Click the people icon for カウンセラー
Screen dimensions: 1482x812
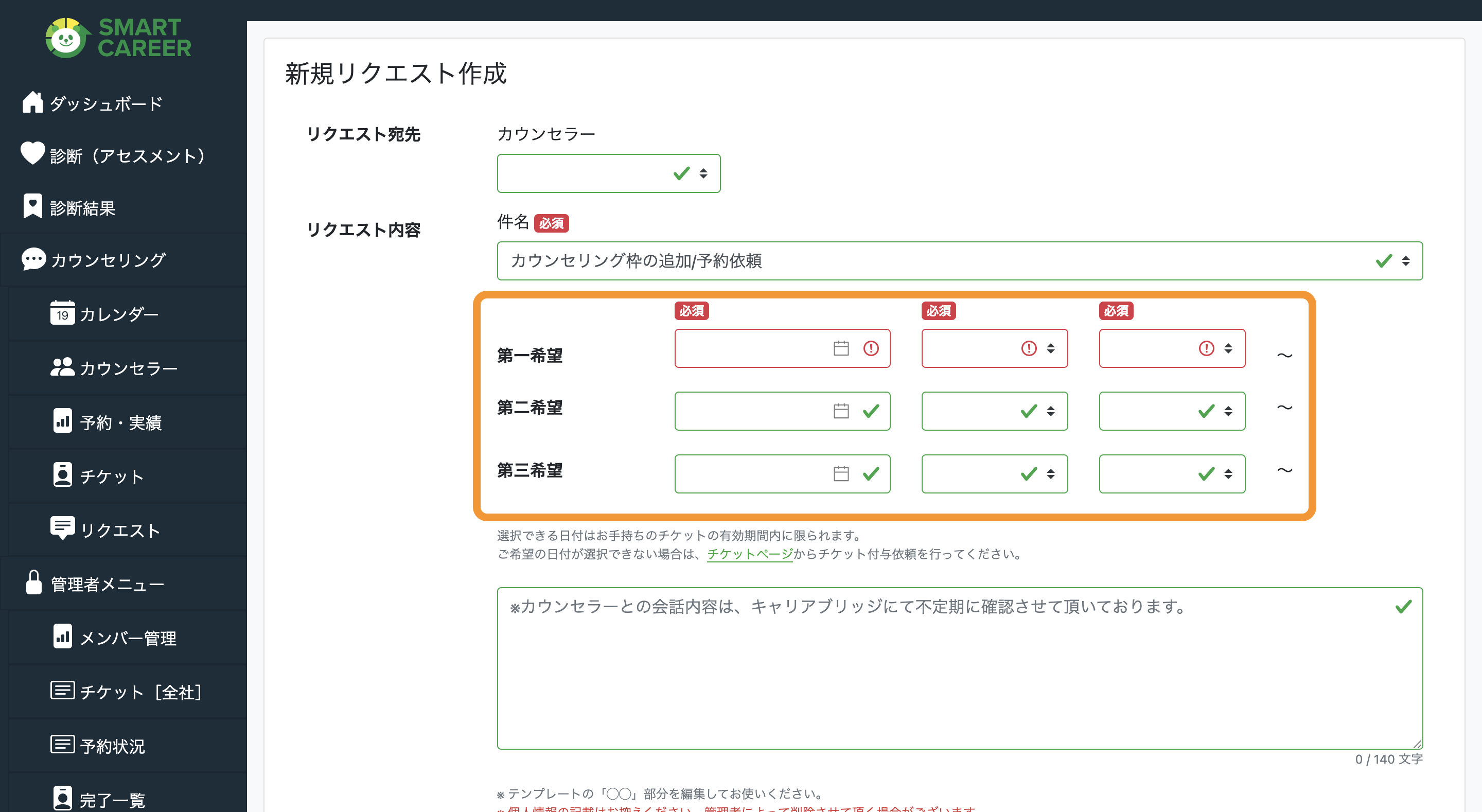62,366
